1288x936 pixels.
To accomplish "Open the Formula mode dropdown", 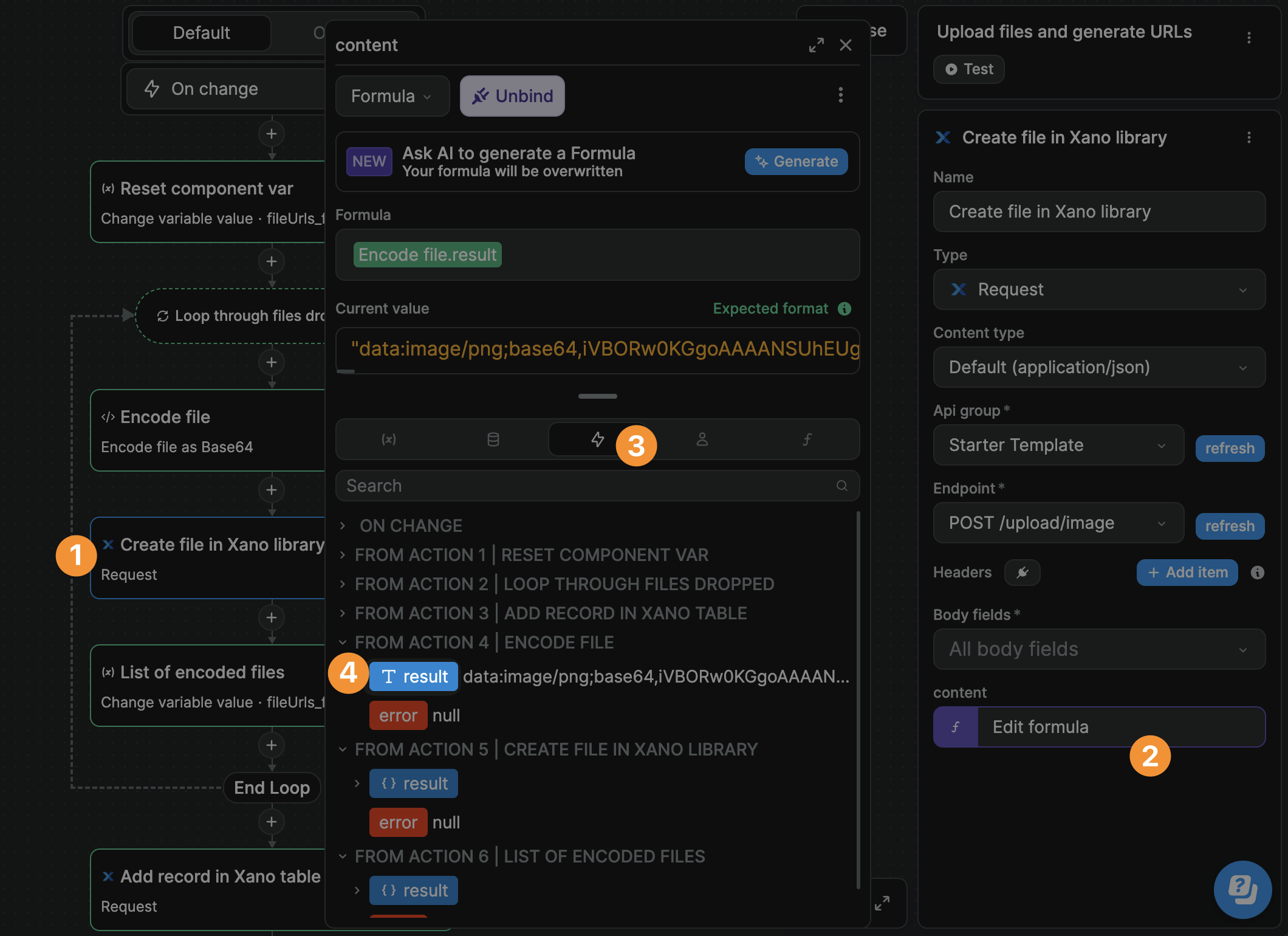I will pos(392,96).
